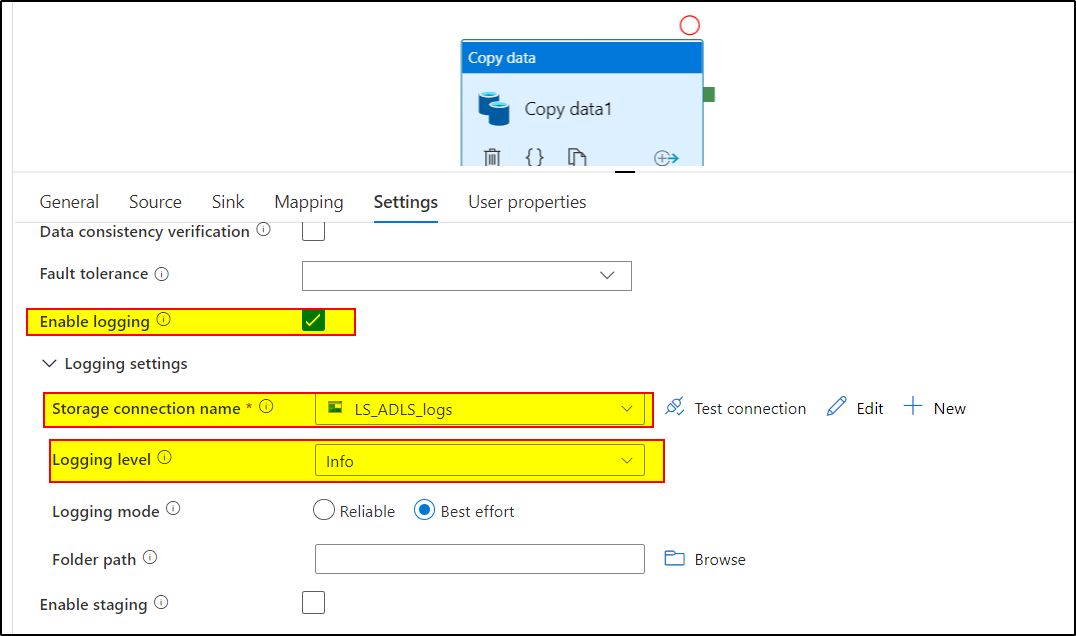Enable the staging checkbox
This screenshot has width=1076, height=636.
click(x=313, y=603)
